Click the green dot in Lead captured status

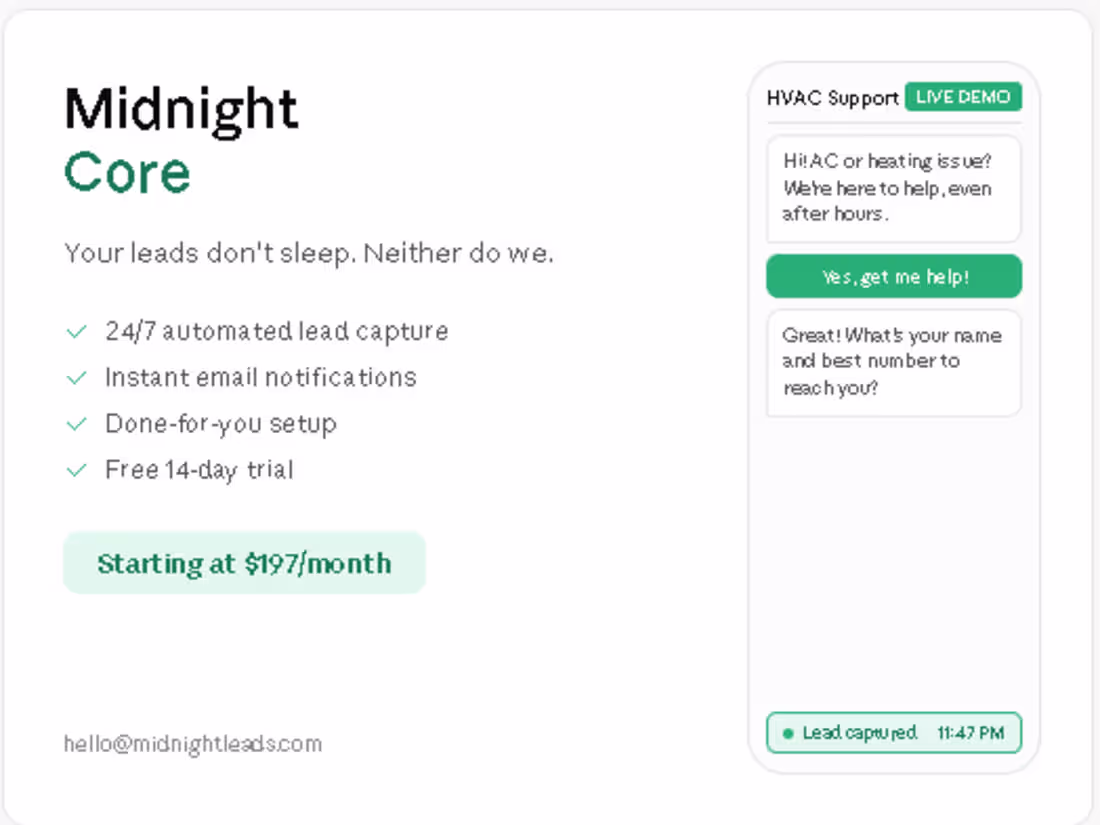click(788, 733)
